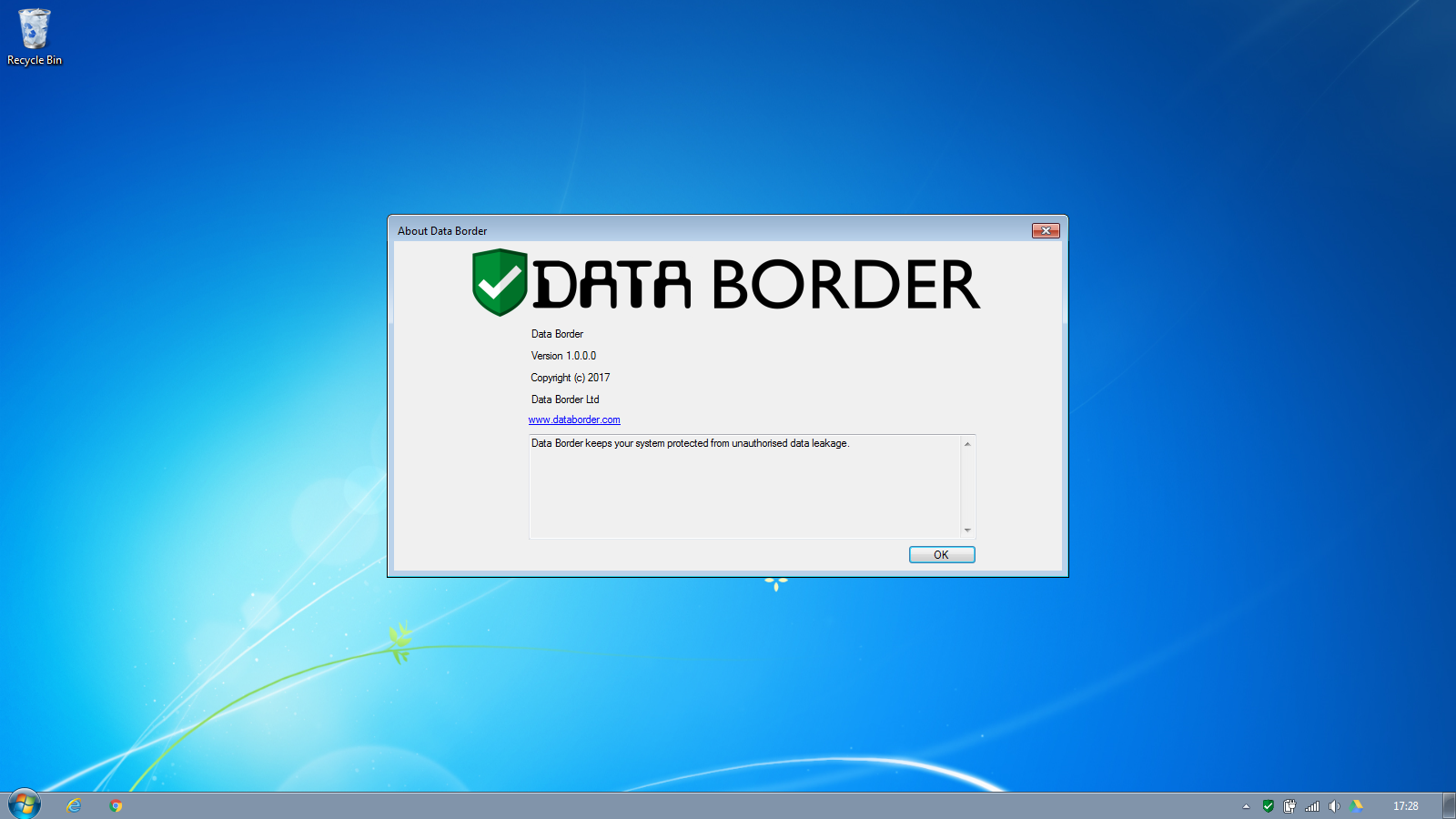Open the Google Drive tray icon
Screen dimensions: 1456x819
pyautogui.click(x=1357, y=806)
